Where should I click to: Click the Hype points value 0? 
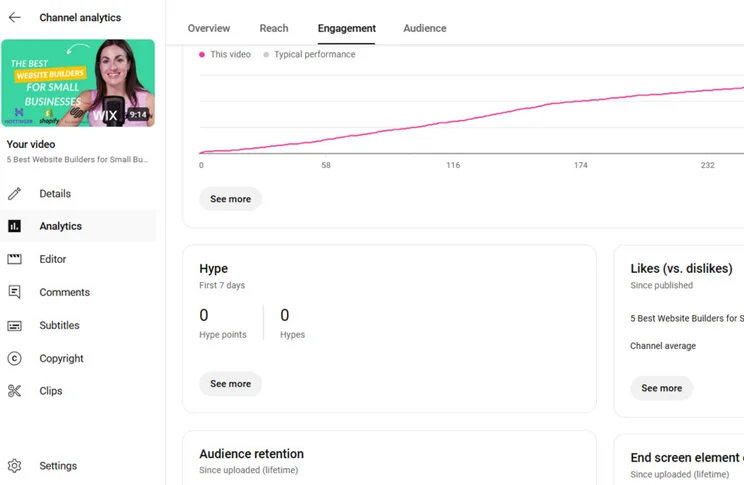coord(204,315)
